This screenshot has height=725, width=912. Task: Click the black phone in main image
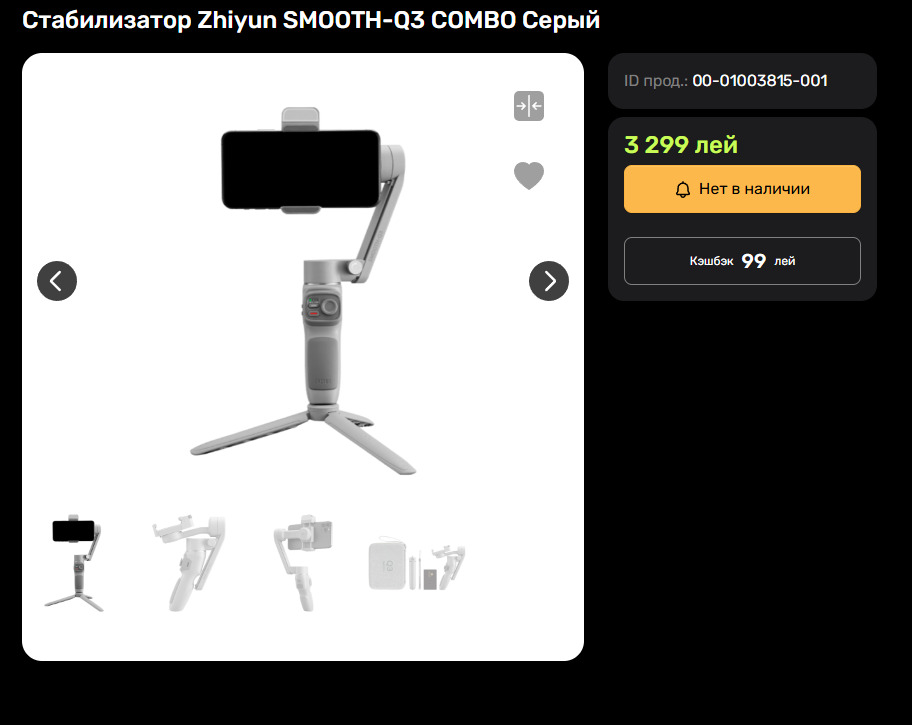(301, 169)
